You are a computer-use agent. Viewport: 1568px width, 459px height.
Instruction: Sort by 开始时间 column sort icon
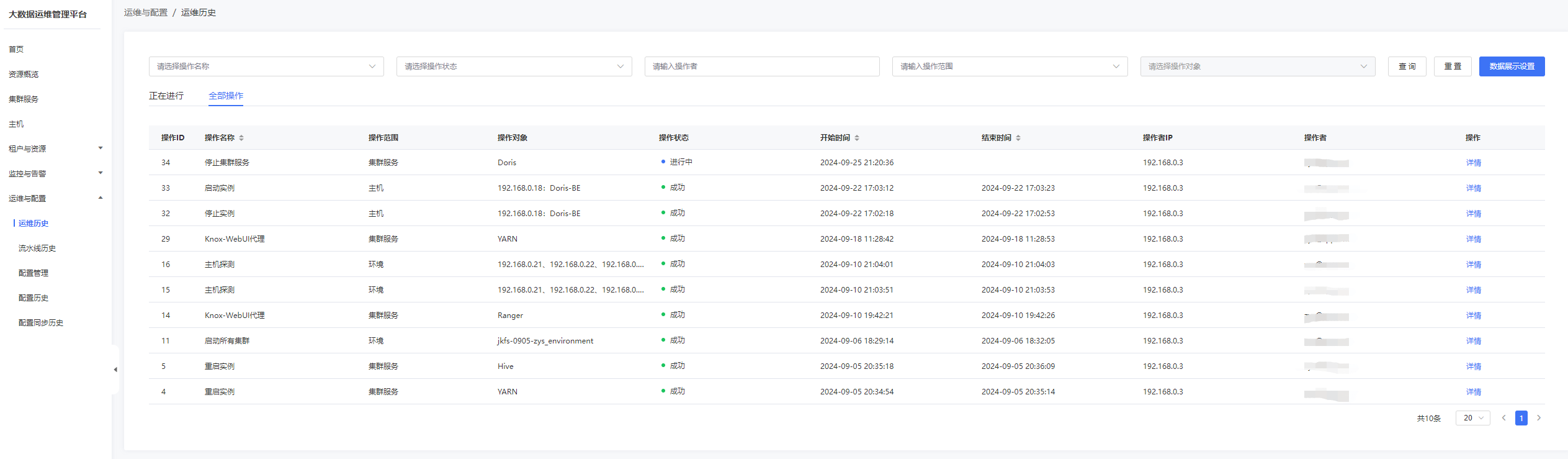coord(857,138)
